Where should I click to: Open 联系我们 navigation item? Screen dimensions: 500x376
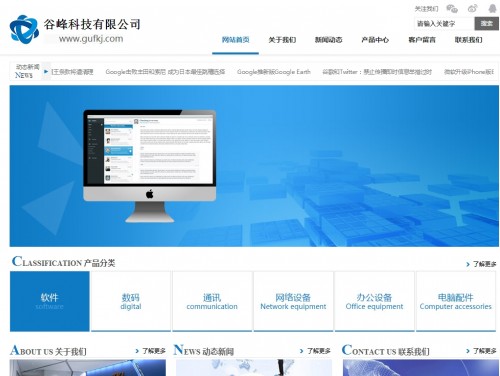click(469, 40)
